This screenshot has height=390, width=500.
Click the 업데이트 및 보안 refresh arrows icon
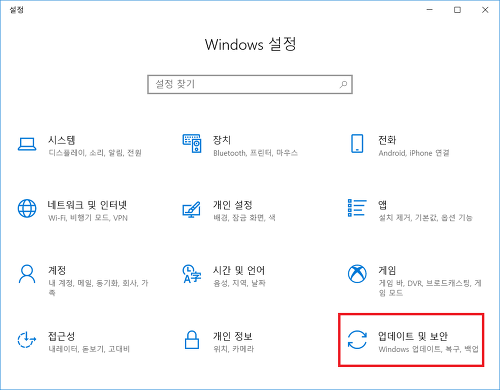(x=357, y=340)
